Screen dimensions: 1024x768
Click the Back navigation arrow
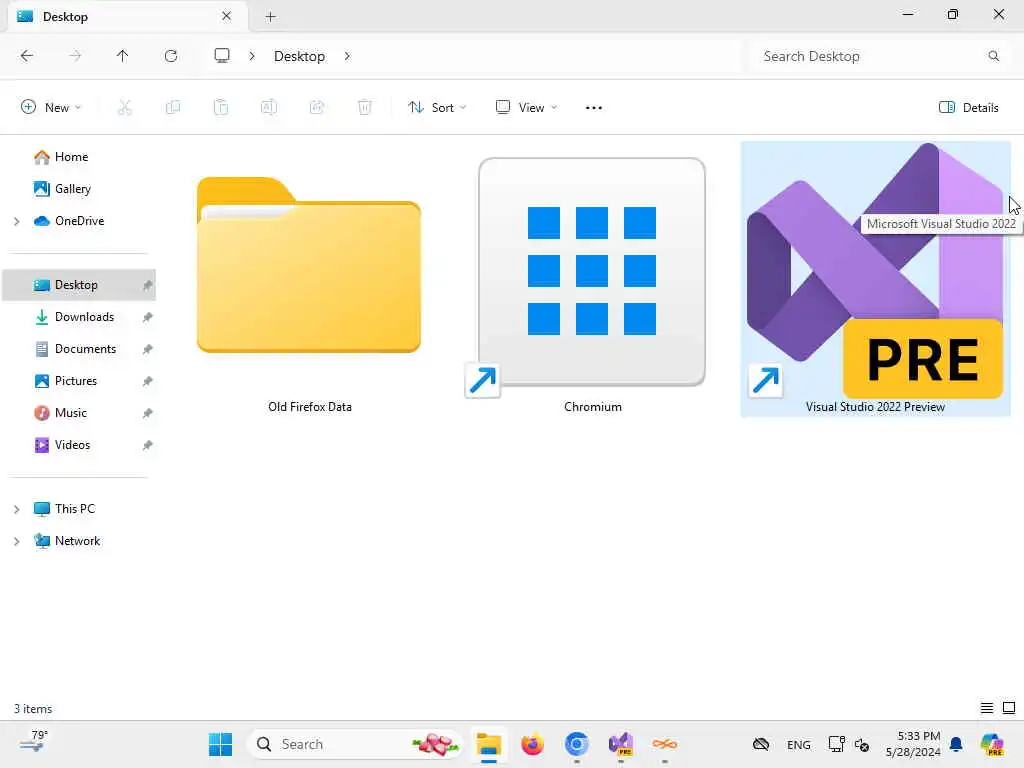click(x=27, y=56)
